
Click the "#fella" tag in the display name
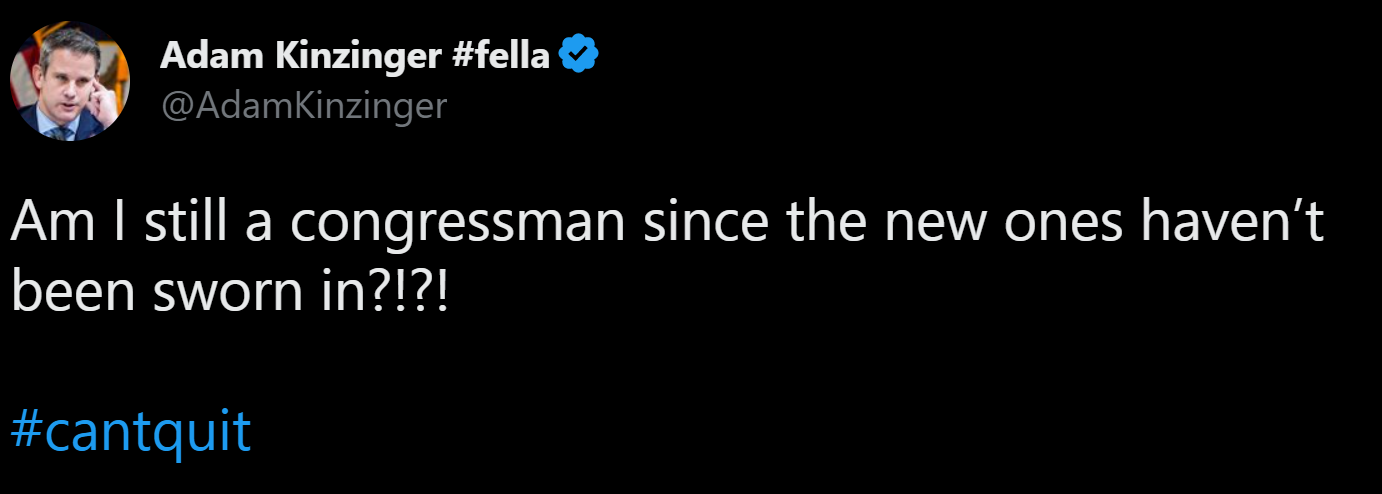tap(500, 57)
